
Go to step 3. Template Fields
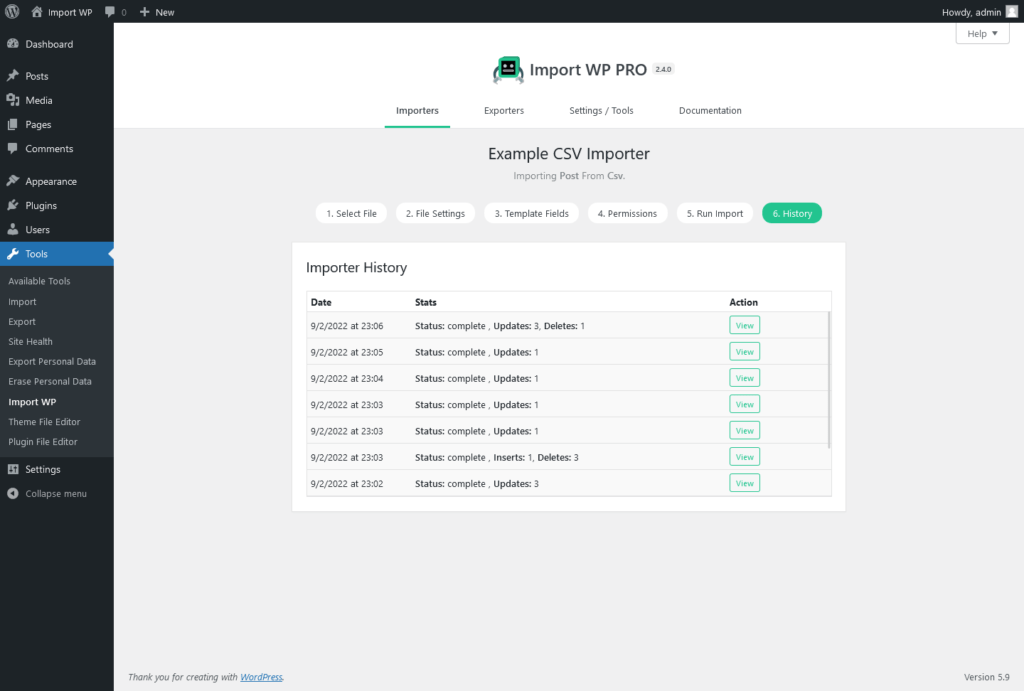[x=532, y=214]
